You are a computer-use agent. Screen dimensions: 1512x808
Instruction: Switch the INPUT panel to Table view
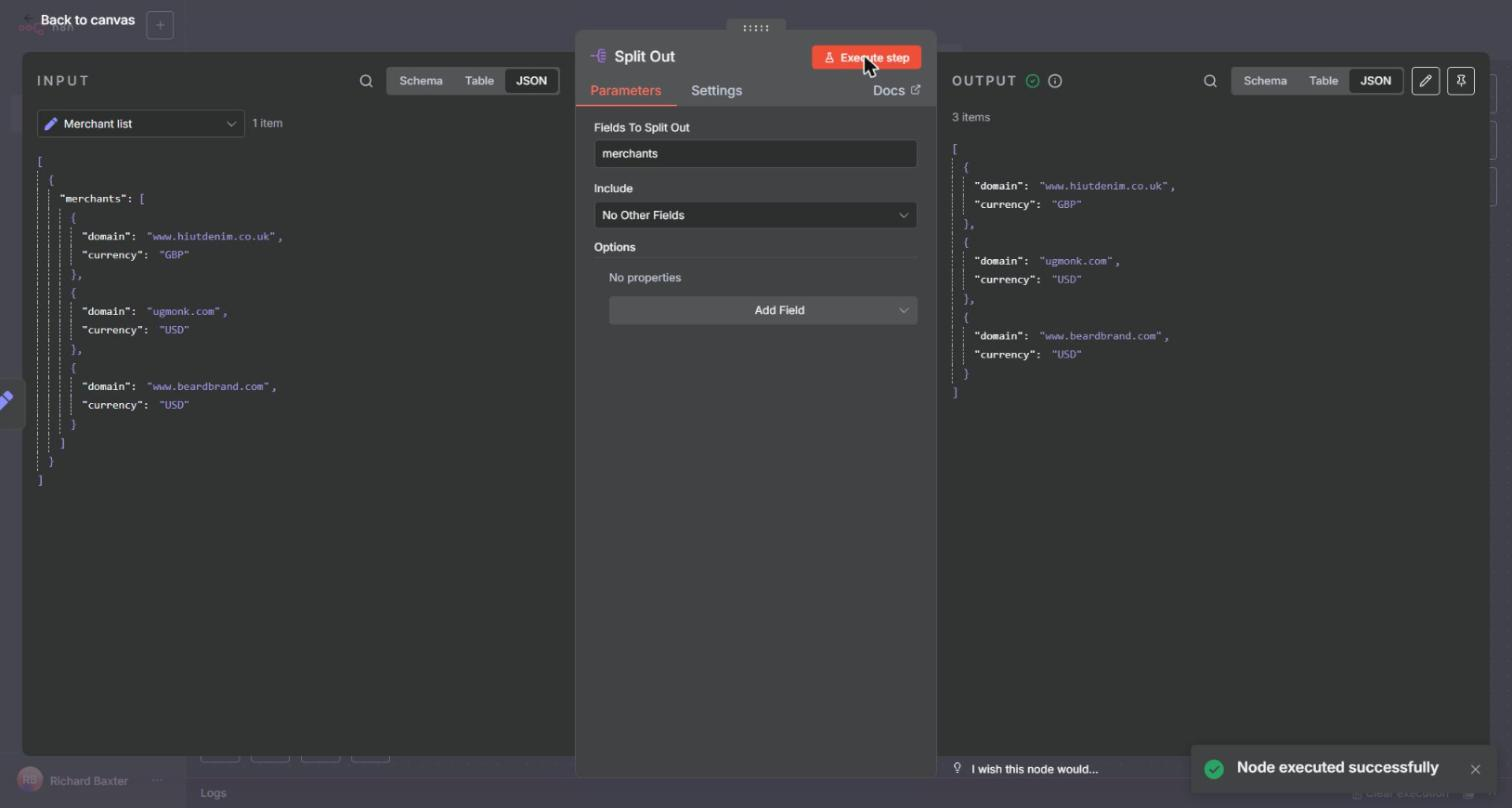[x=479, y=81]
